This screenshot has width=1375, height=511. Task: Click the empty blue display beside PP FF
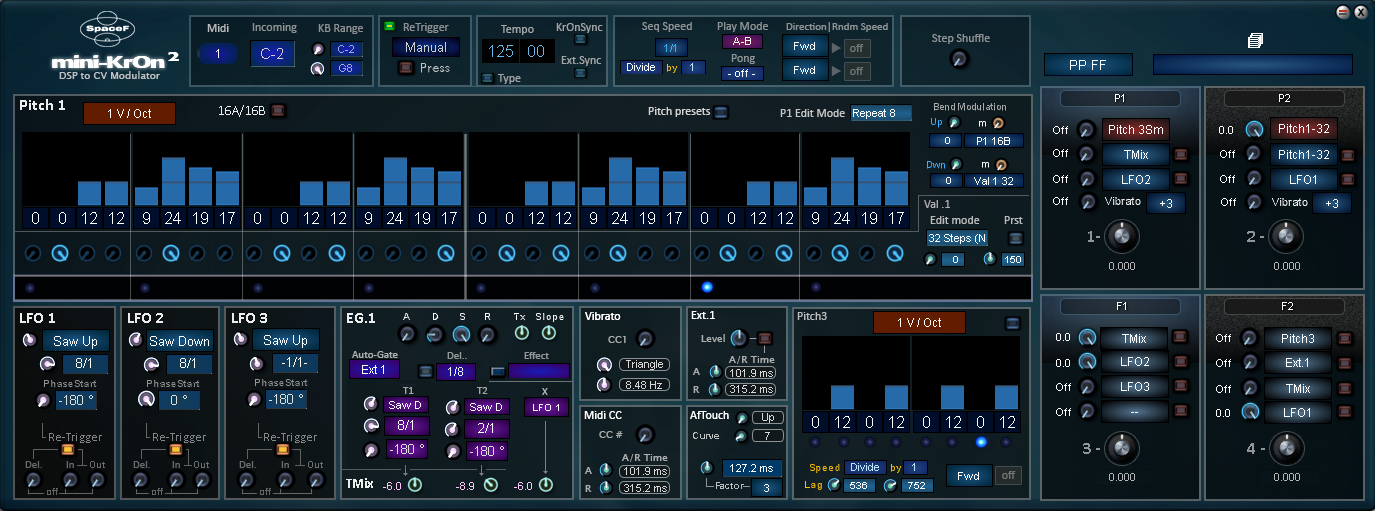tap(1252, 65)
